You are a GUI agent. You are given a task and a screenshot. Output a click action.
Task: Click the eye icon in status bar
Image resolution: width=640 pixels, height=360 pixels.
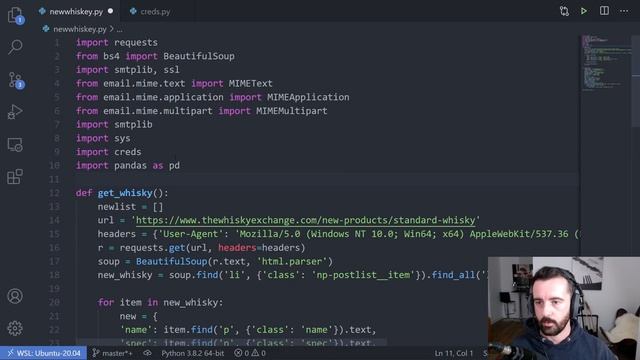point(147,353)
